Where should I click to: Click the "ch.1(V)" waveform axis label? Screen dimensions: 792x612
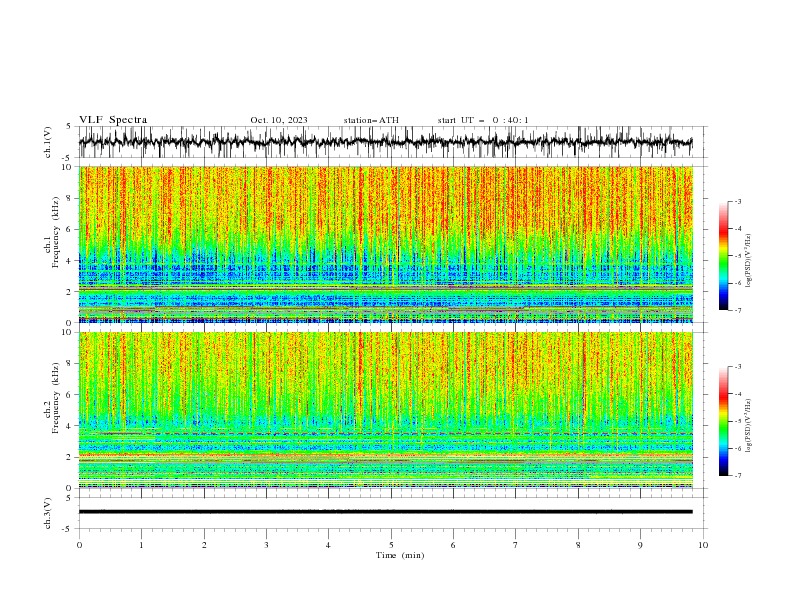(48, 142)
